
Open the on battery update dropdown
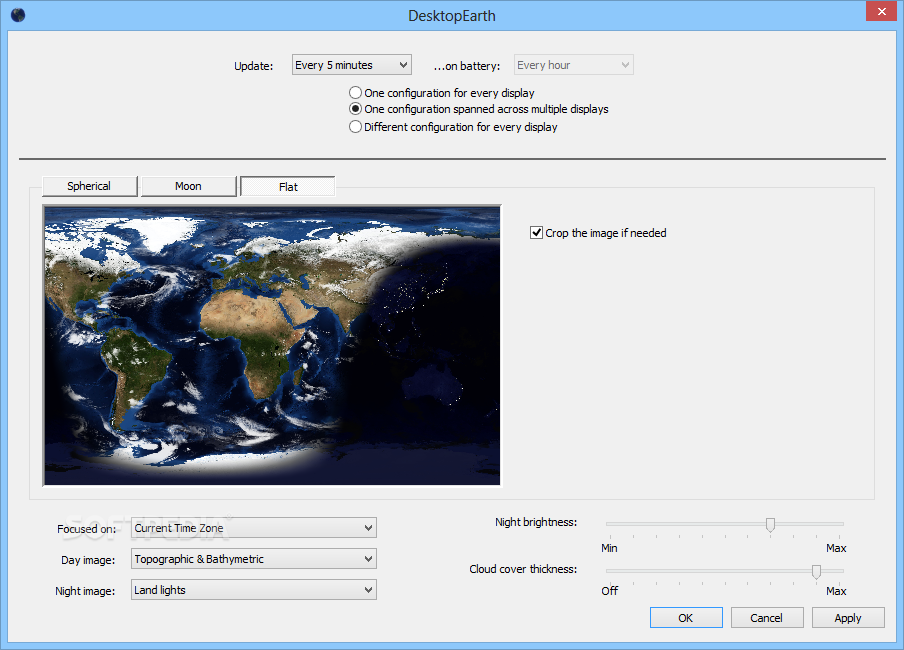click(x=573, y=65)
